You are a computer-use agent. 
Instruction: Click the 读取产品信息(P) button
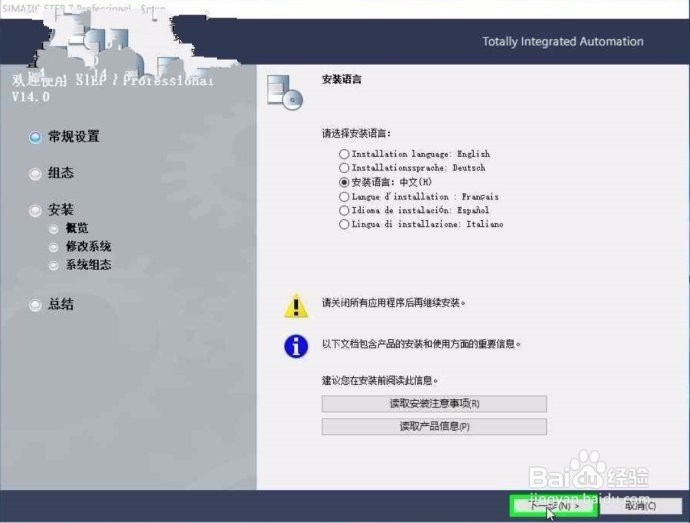pos(434,426)
